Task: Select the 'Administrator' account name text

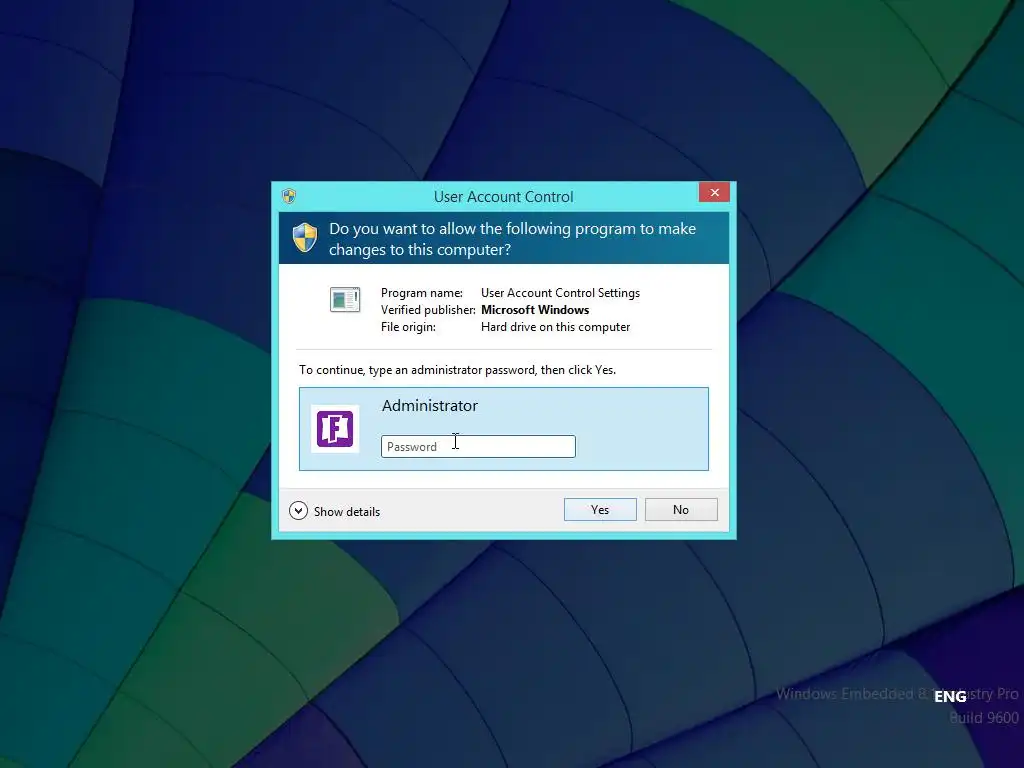Action: pos(430,406)
